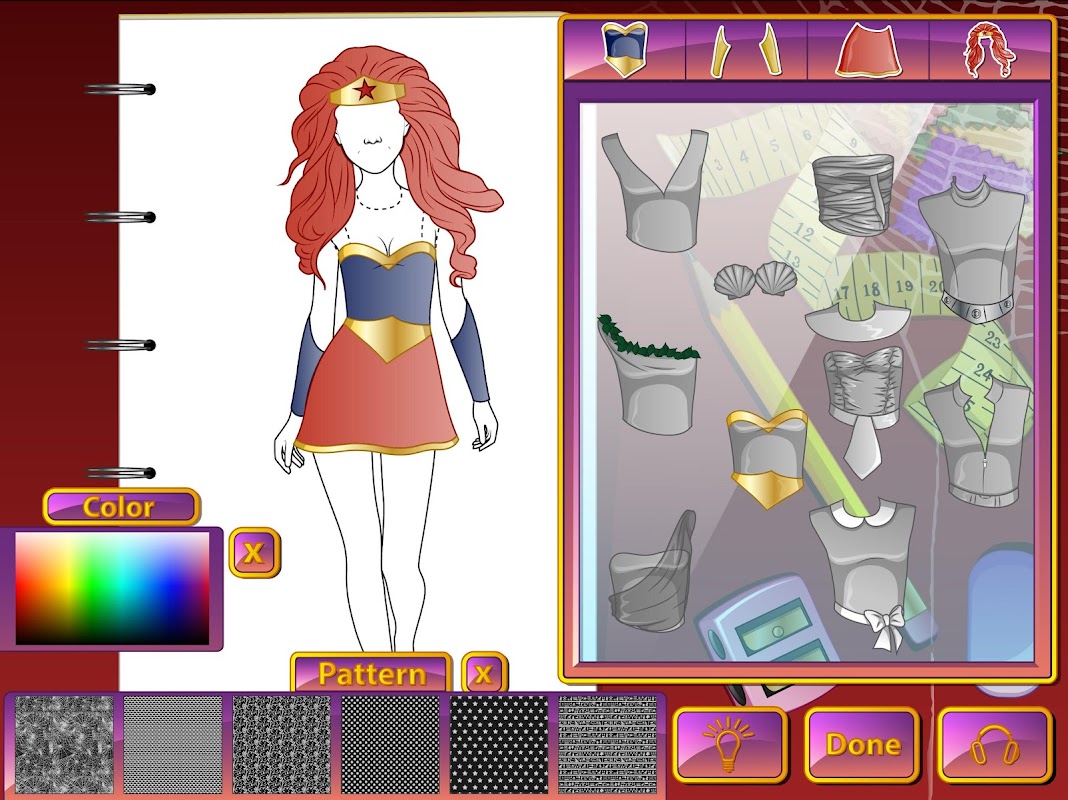Pick the sleeveless high-collar belted top
Screen dimensions: 1068x800
(972, 250)
